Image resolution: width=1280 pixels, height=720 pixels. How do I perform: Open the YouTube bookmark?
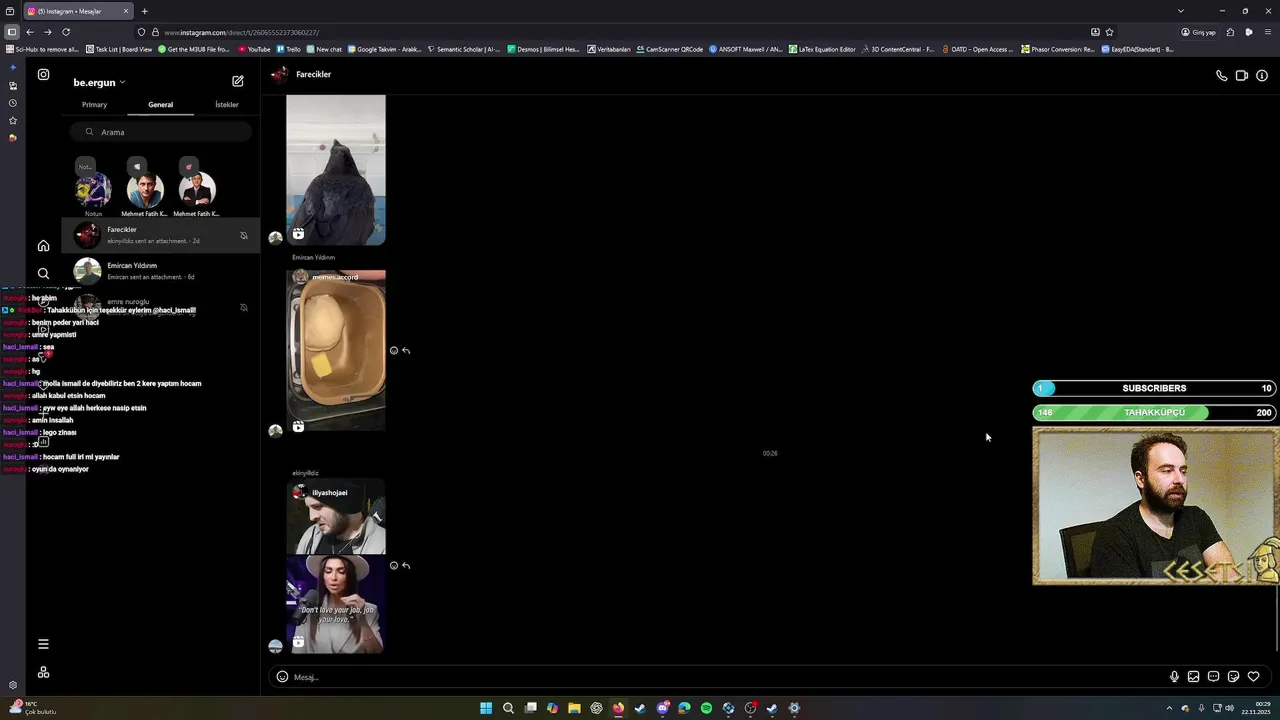point(254,49)
